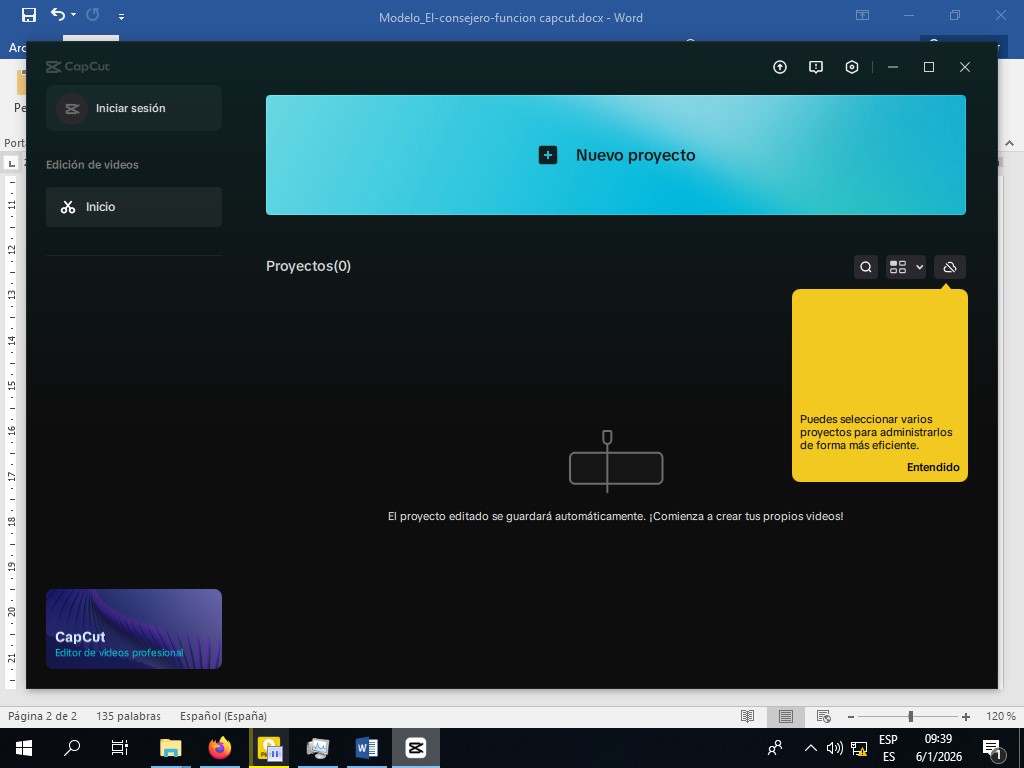Click the CapCut taskbar icon
This screenshot has height=768, width=1024.
415,748
